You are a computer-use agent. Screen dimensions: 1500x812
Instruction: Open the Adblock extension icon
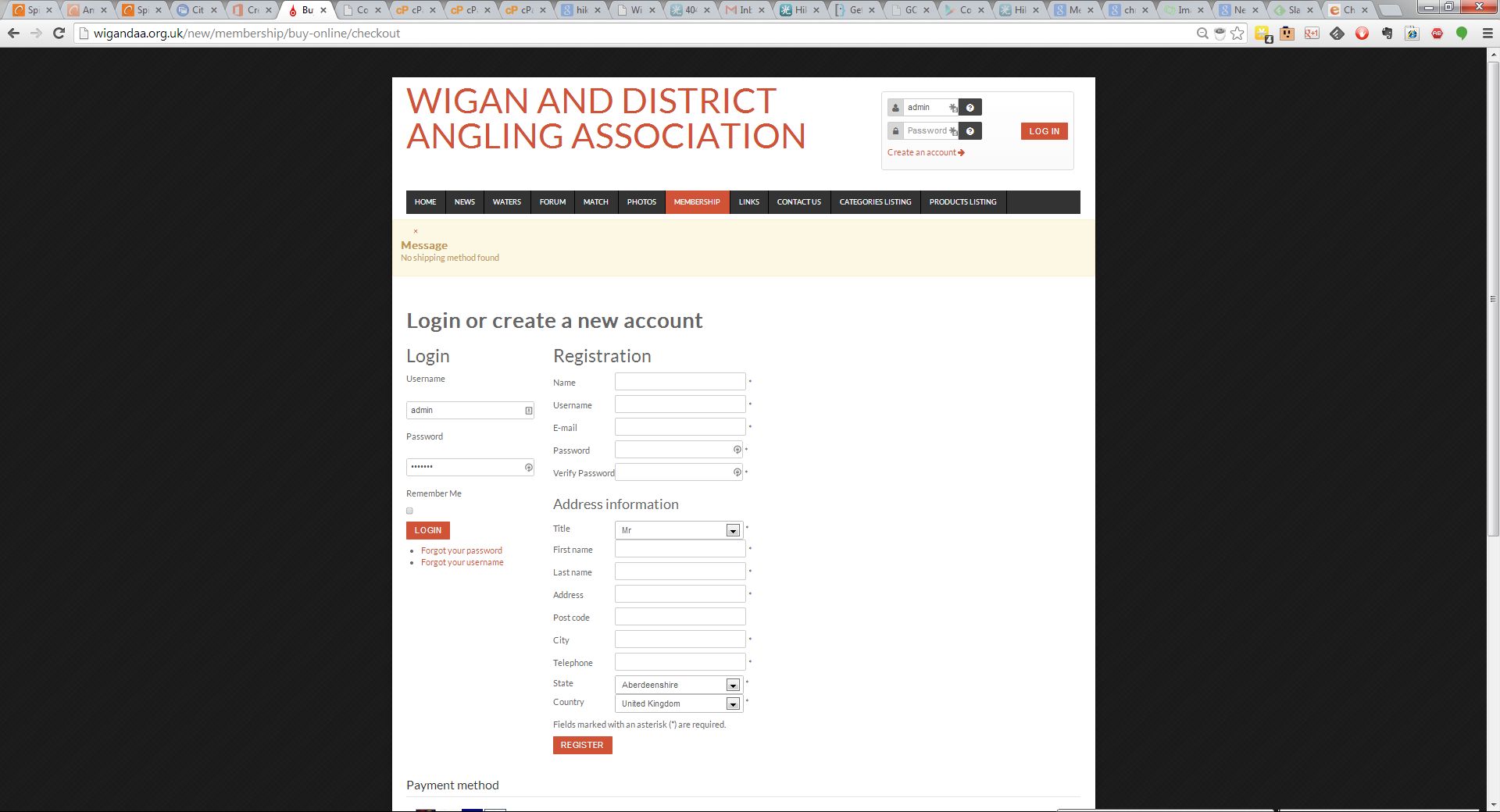(1437, 34)
